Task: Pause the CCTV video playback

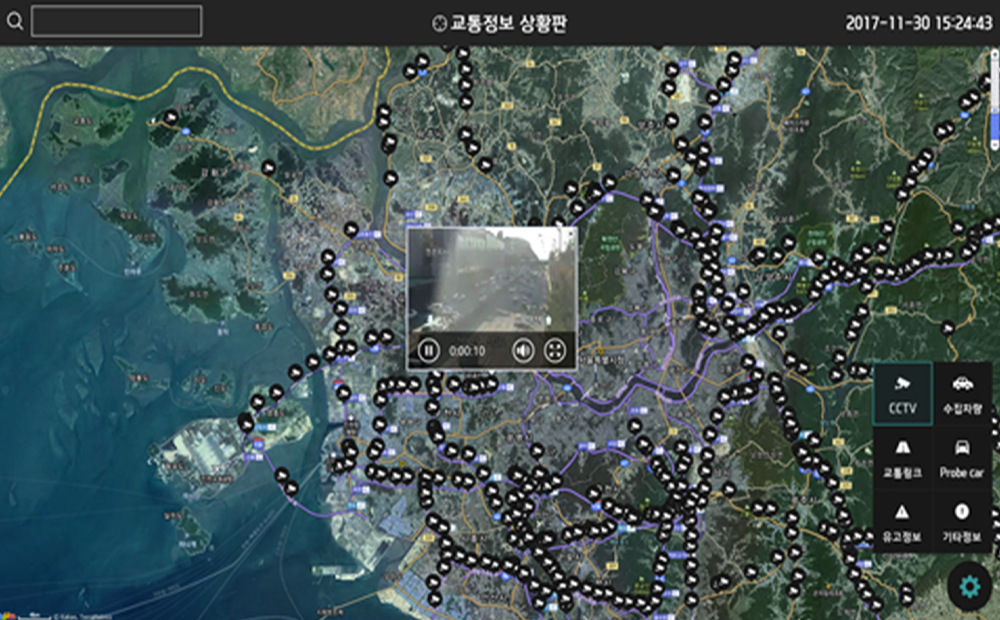Action: tap(427, 350)
